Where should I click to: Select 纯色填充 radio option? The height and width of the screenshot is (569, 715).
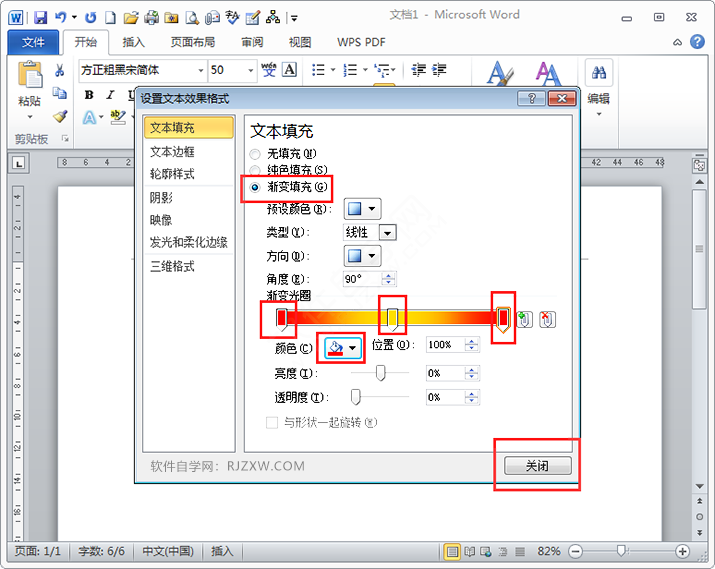(255, 170)
